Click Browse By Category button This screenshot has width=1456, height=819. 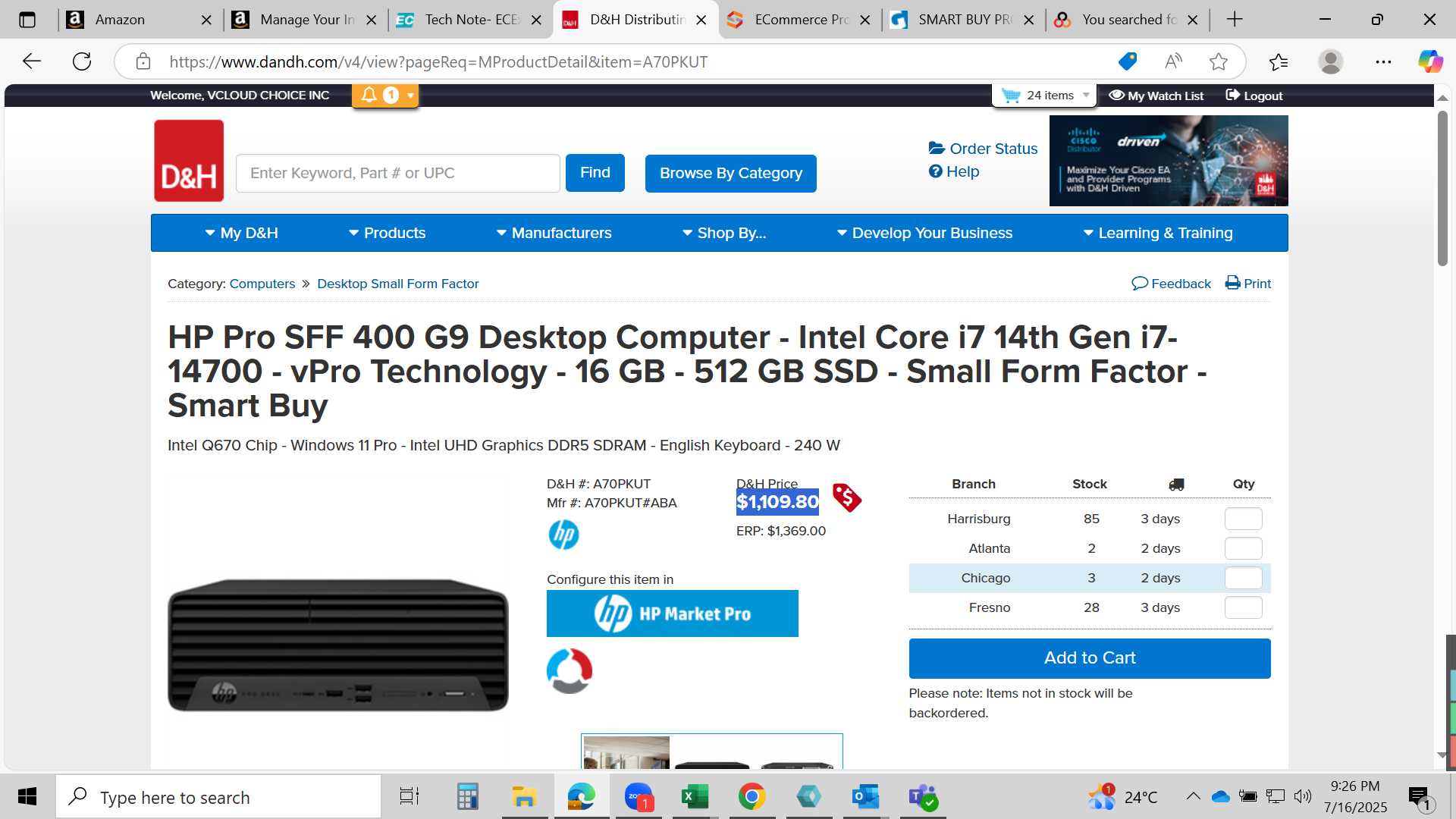pyautogui.click(x=731, y=174)
